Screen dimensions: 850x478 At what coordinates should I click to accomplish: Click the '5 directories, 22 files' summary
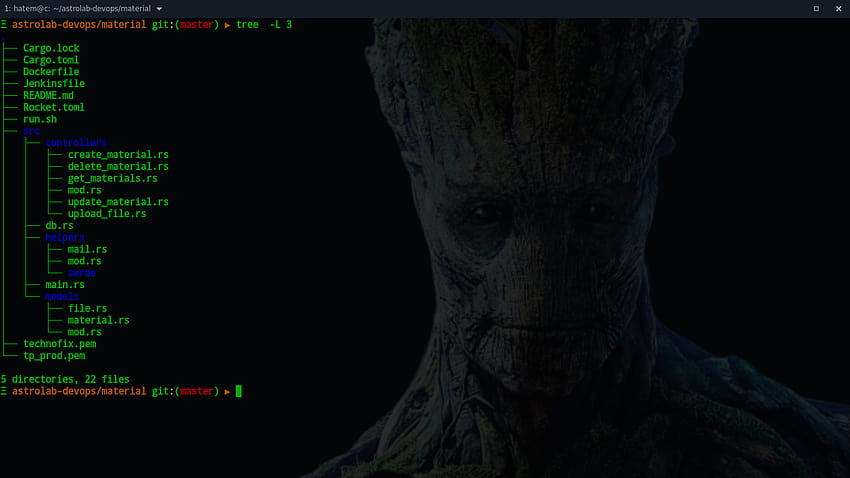pos(65,379)
